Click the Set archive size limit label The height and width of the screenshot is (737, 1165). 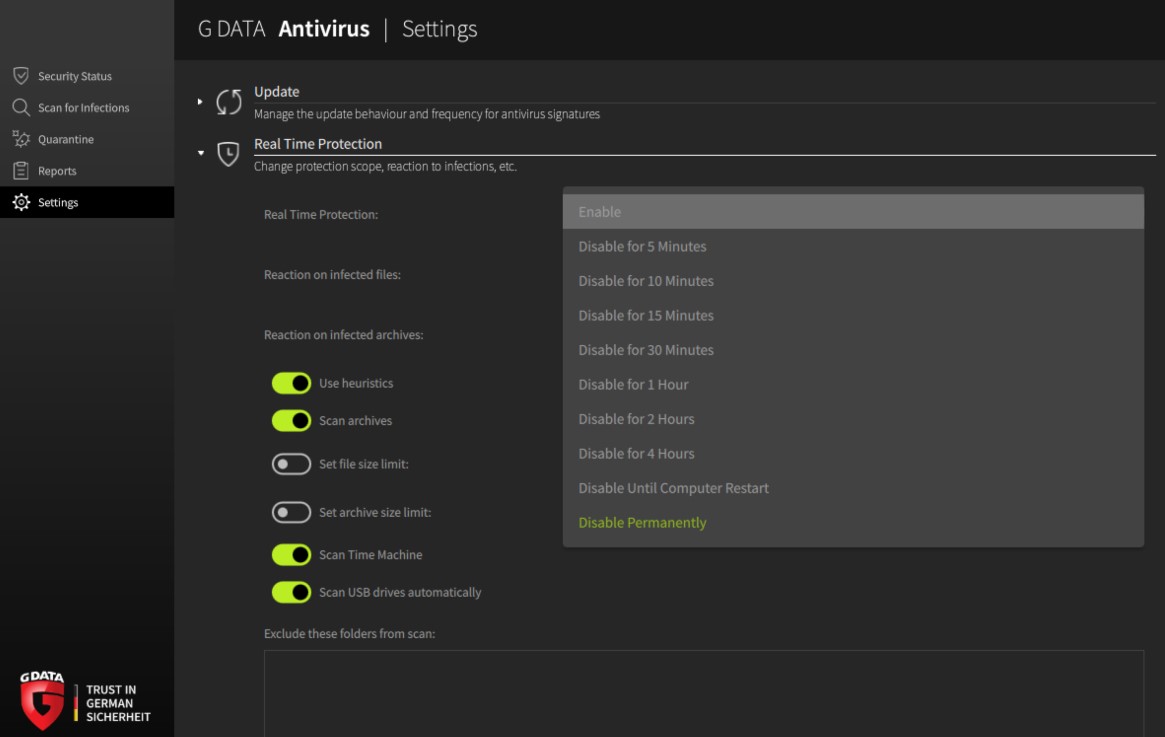point(374,512)
